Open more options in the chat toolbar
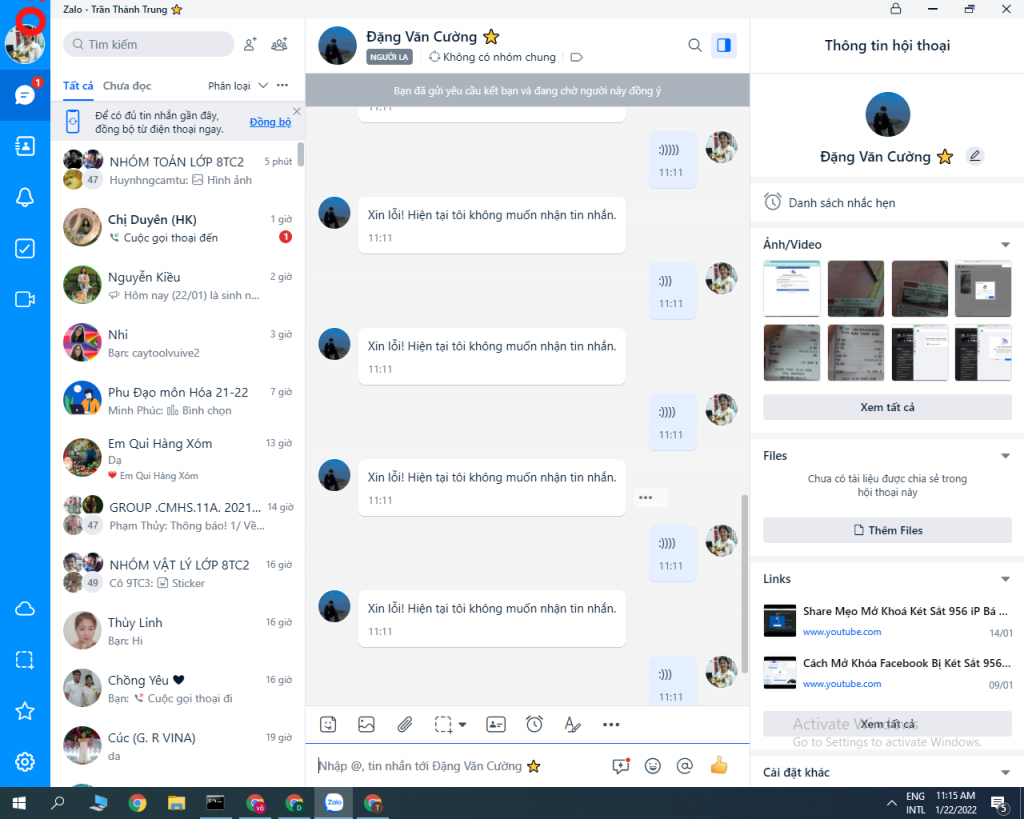 click(611, 724)
